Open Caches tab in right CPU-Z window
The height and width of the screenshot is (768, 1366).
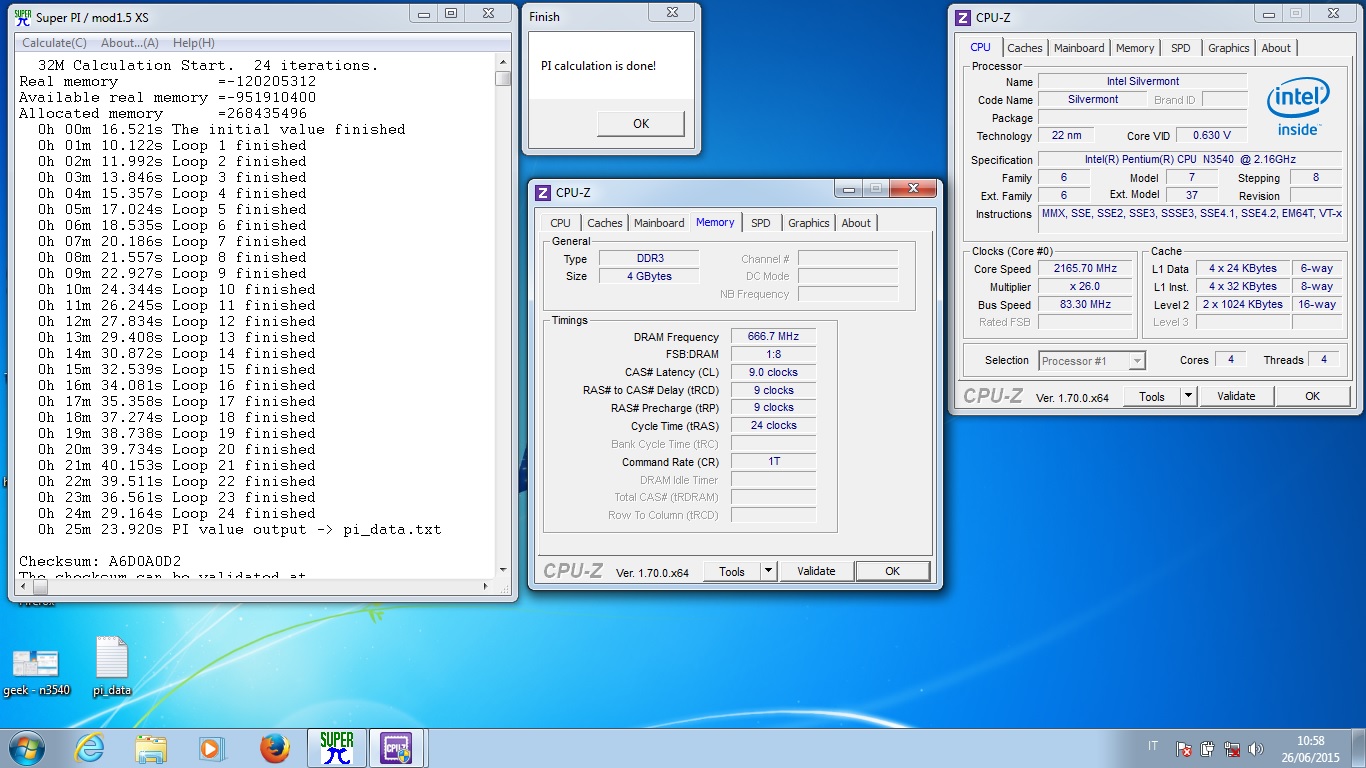click(x=1025, y=48)
